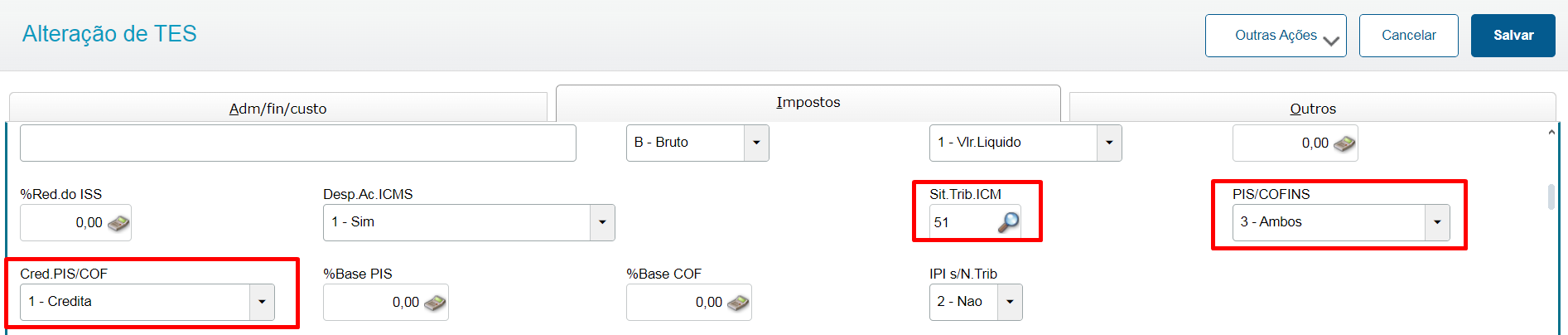Click the Sit.Trib.ICM magnifier lookup icon
The image size is (1568, 335).
[x=1008, y=222]
